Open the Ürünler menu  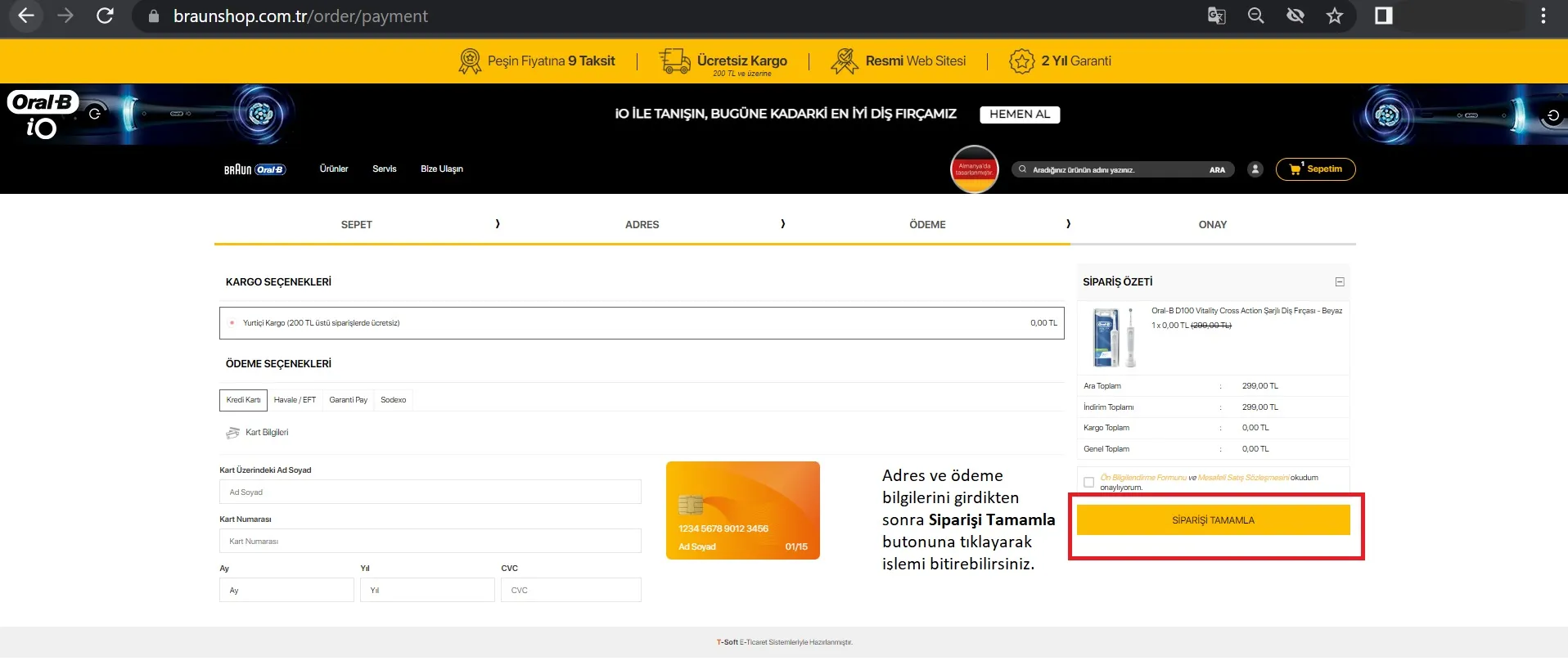(x=334, y=169)
